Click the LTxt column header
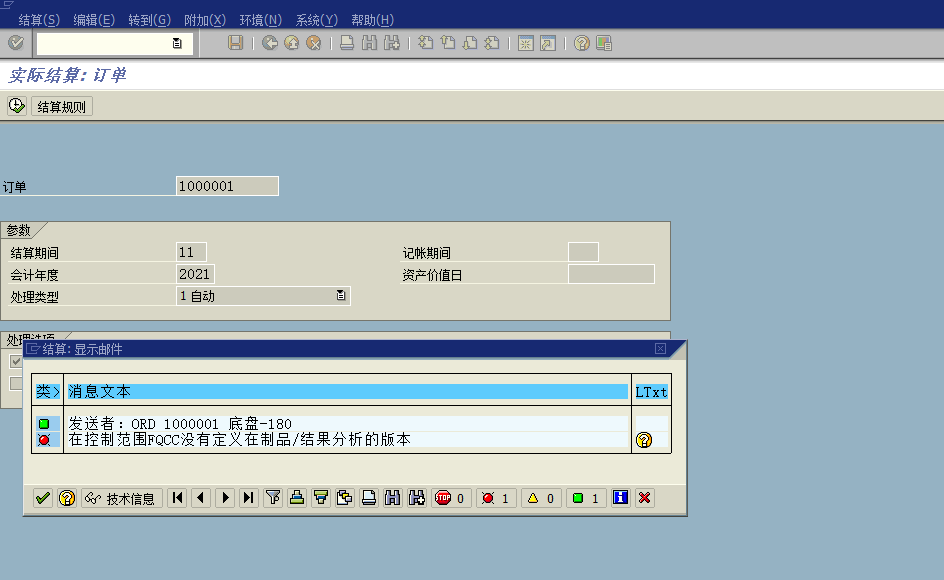This screenshot has height=580, width=944. click(651, 391)
